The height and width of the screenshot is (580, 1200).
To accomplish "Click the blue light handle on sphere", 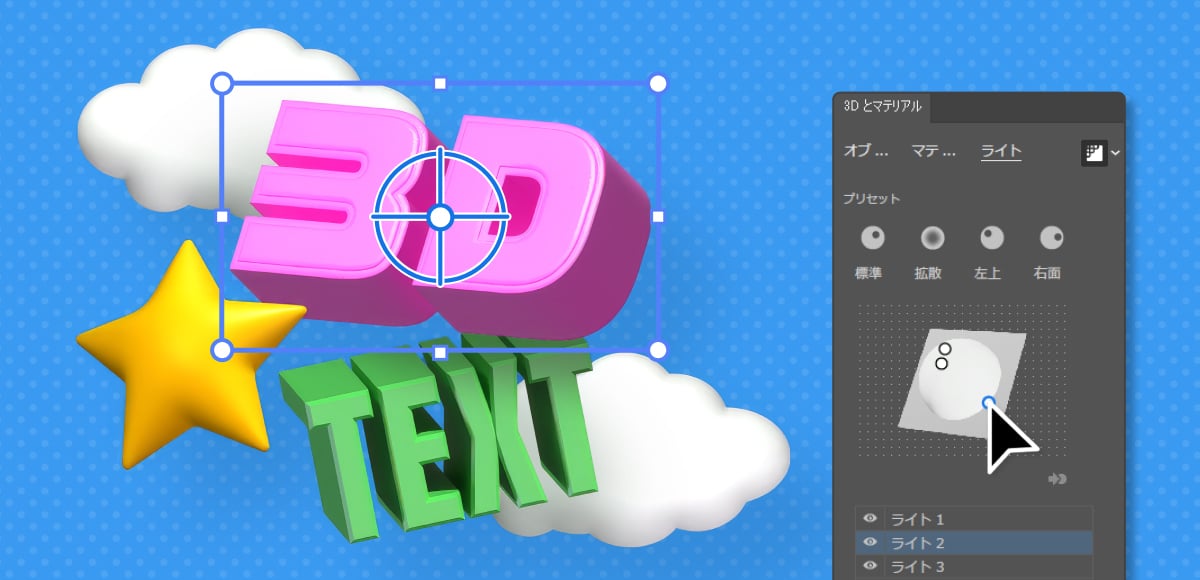I will [989, 403].
